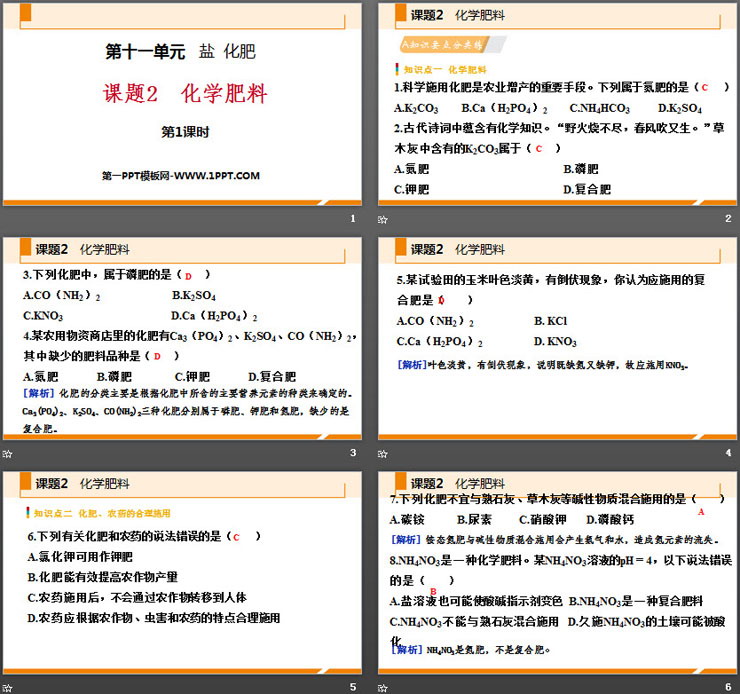Screen dimensions: 740x694
Task: Click the 课题2 header tab on slide 4
Action: coord(427,249)
